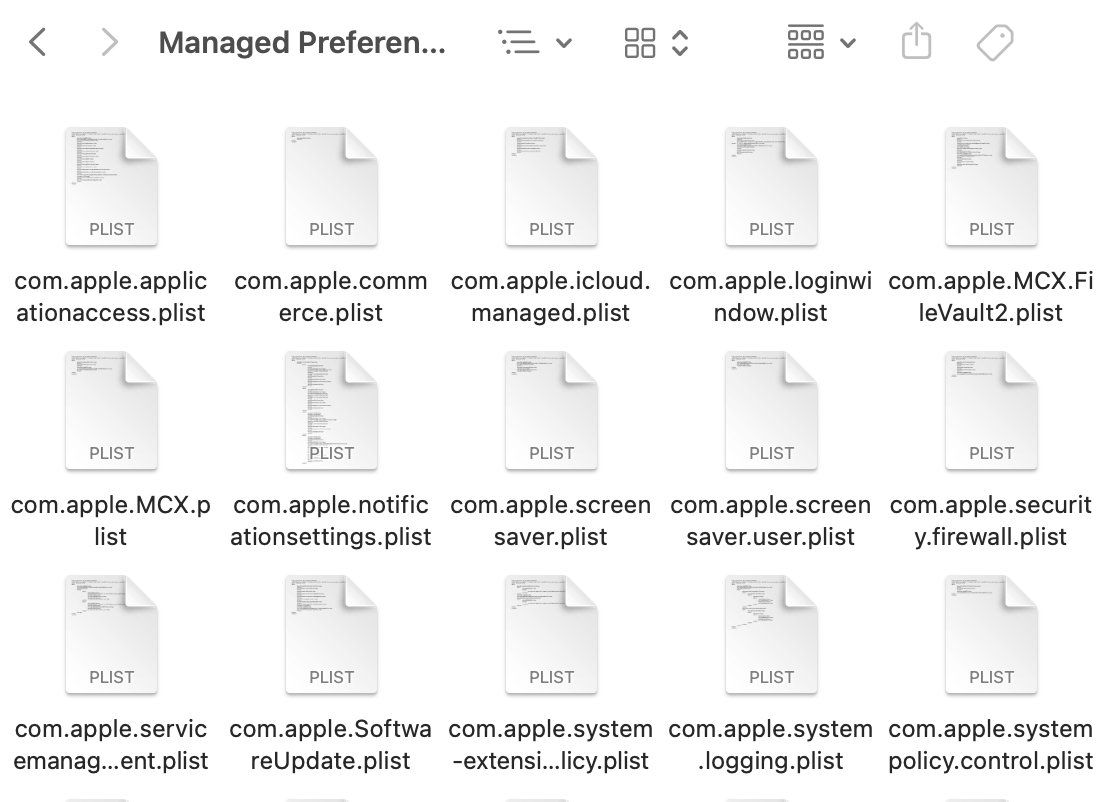1118x802 pixels.
Task: Select the com.apple.applicationaccess.plist file icon
Action: pyautogui.click(x=111, y=187)
